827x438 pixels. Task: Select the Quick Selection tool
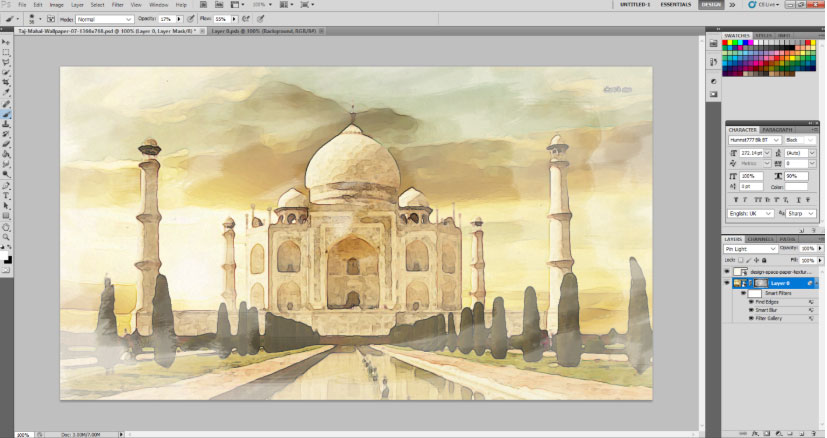pos(6,73)
